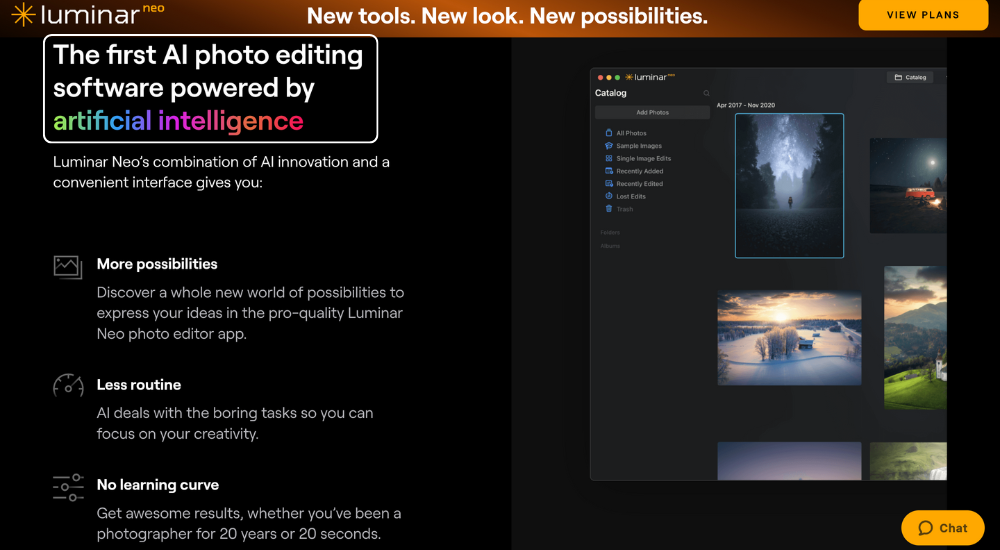Click the Single Image Edits icon
Viewport: 1000px width, 550px height.
pos(608,158)
